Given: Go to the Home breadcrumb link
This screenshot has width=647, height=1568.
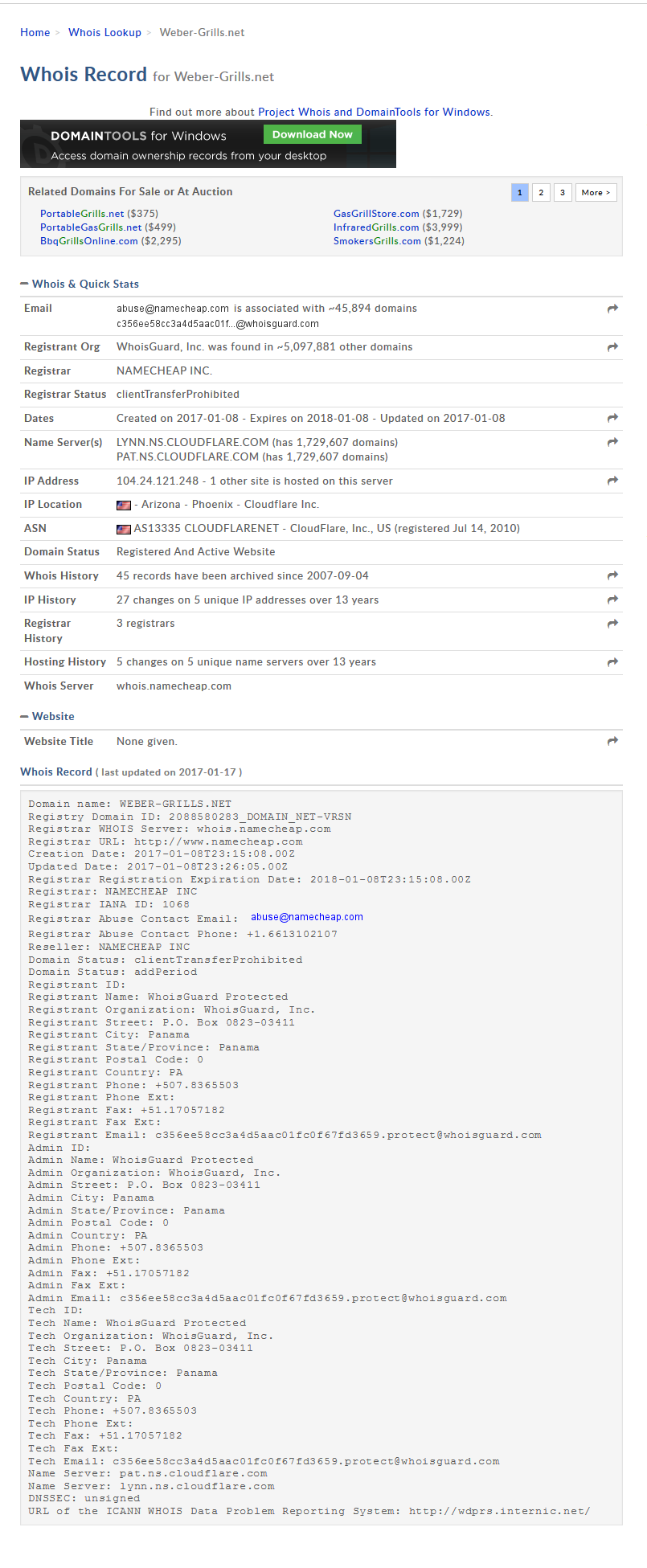Looking at the screenshot, I should coord(35,33).
